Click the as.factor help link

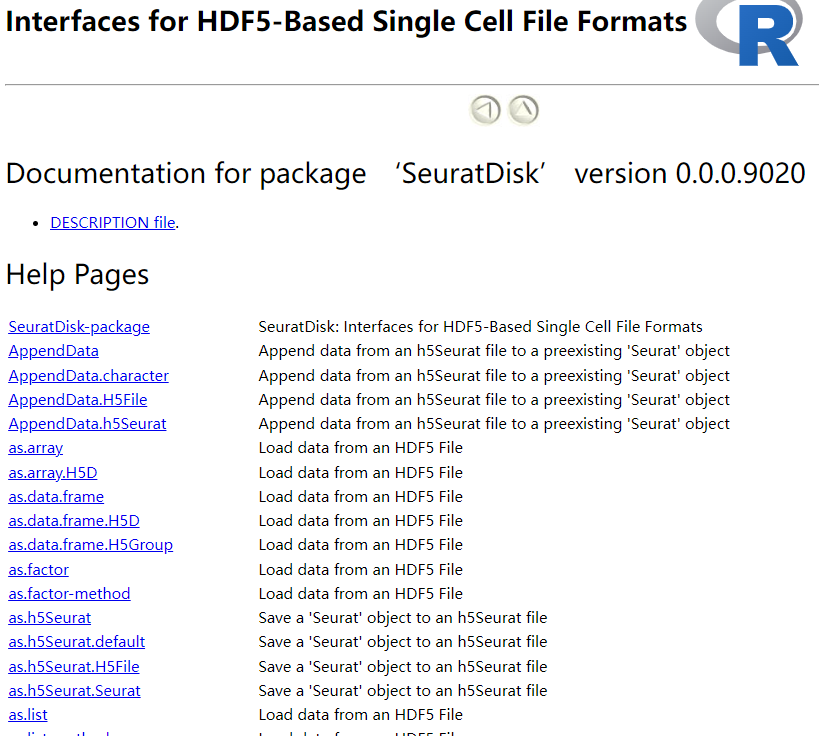39,570
